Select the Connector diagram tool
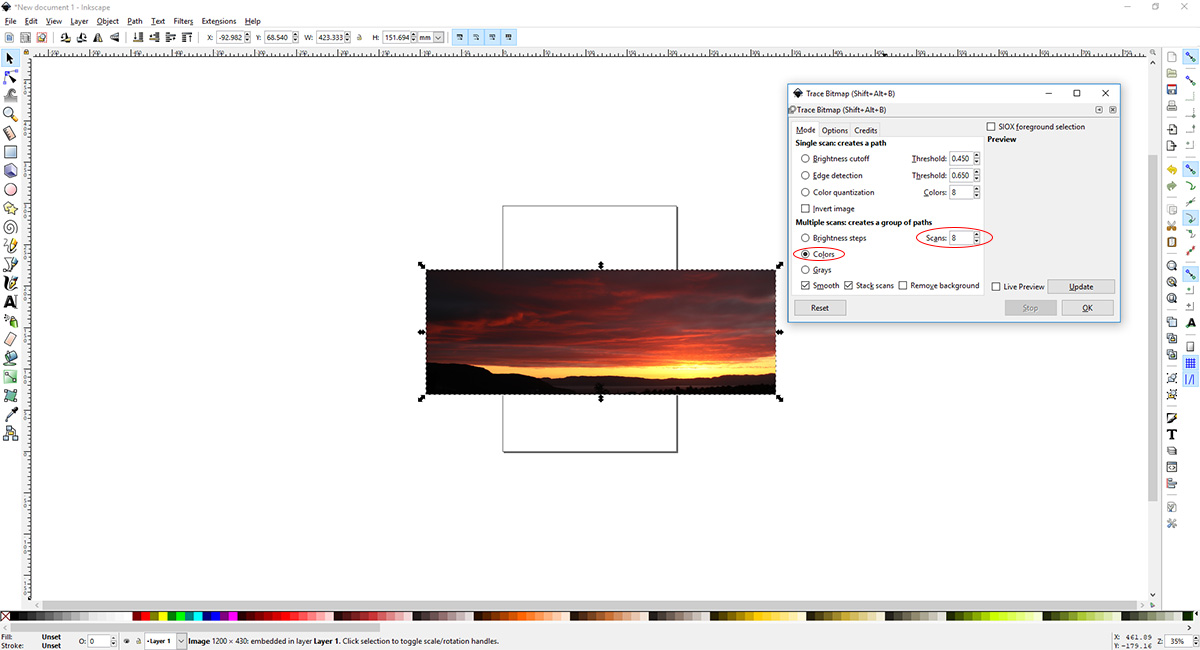 (x=10, y=433)
